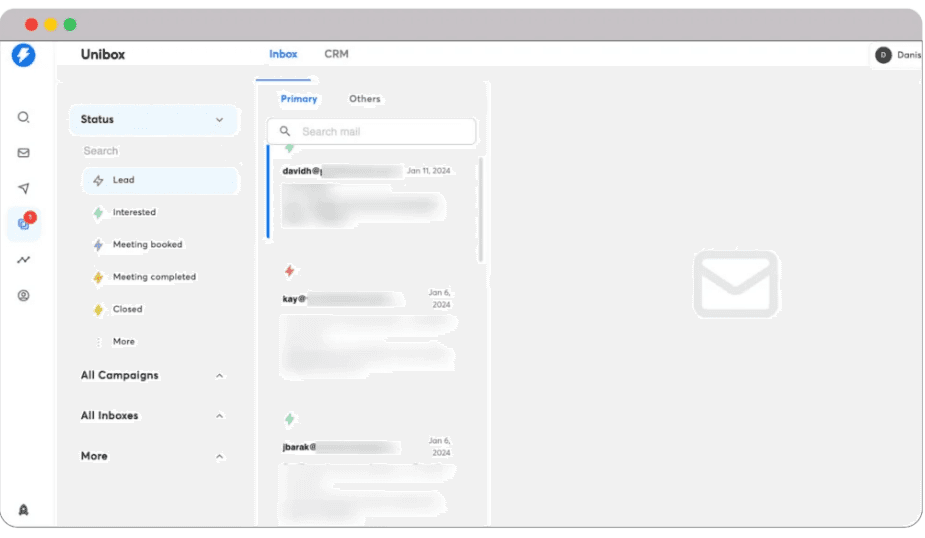Open the search icon in left sidebar
This screenshot has height=538, width=925.
coord(24,117)
